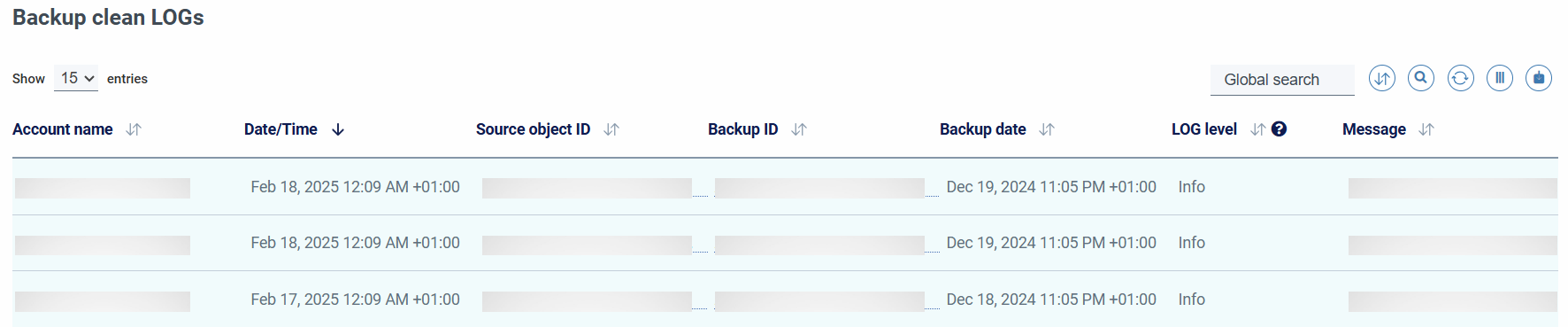
Task: Sort by Source object ID arrows
Action: click(x=611, y=129)
